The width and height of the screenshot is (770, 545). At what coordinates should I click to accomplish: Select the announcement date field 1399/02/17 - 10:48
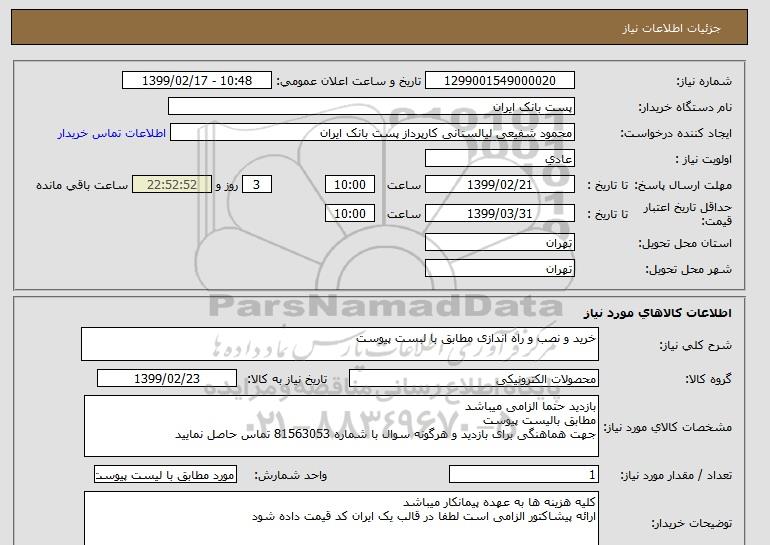(196, 81)
